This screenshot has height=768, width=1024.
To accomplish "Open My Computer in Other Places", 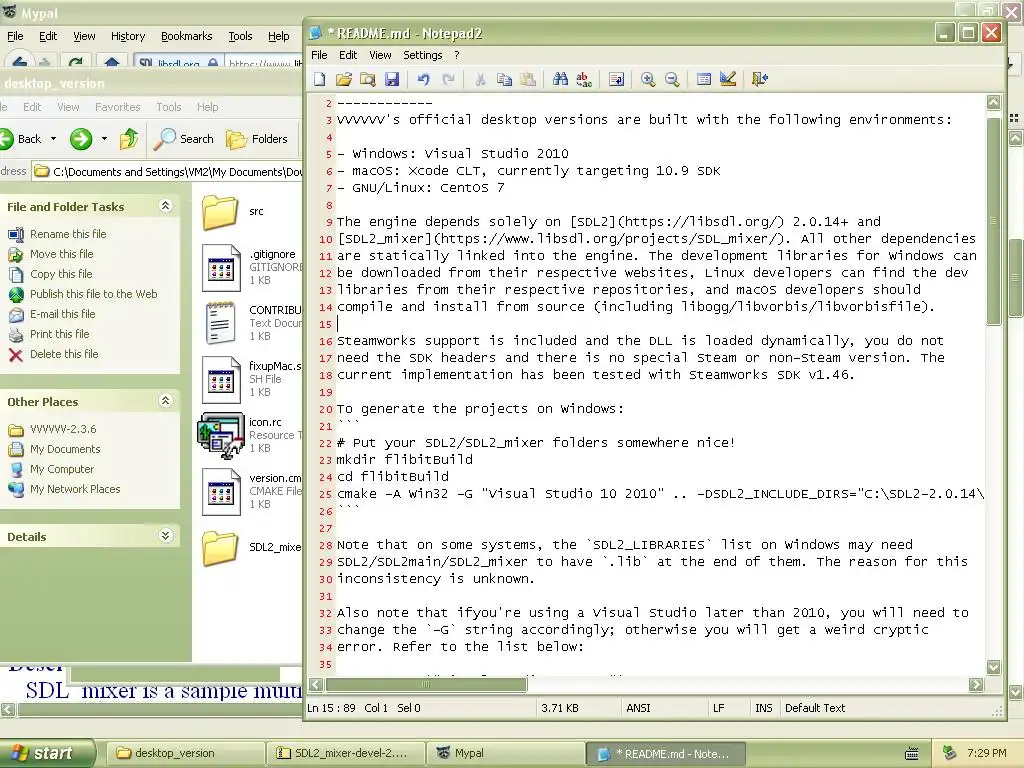I will tap(61, 469).
